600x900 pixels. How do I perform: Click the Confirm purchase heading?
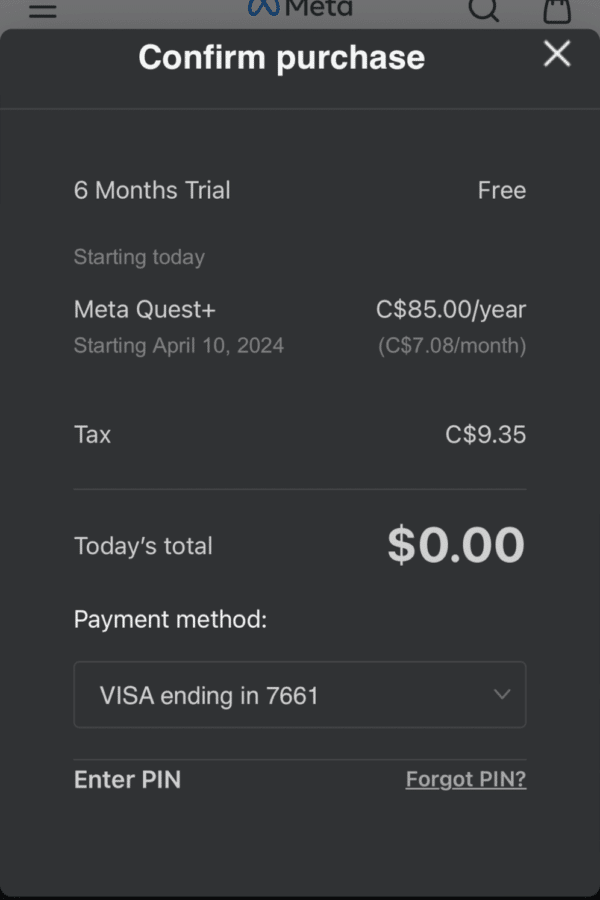pyautogui.click(x=281, y=57)
